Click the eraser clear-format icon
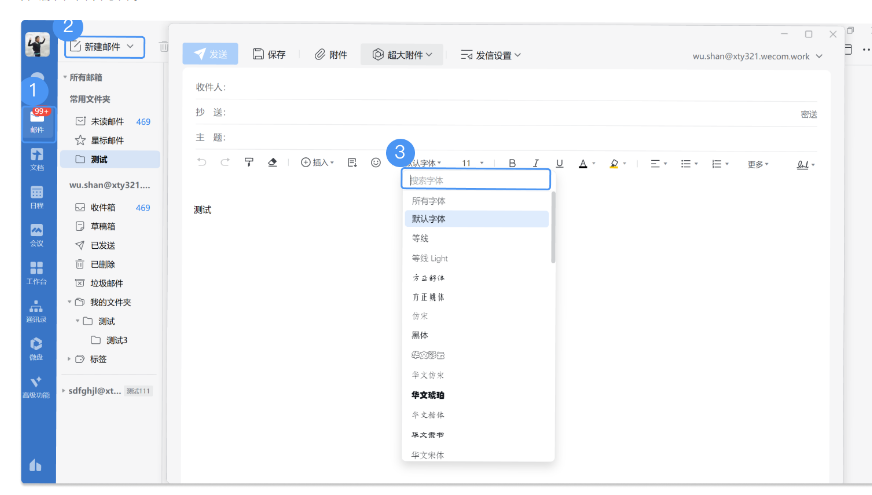The image size is (872, 495). (x=273, y=163)
